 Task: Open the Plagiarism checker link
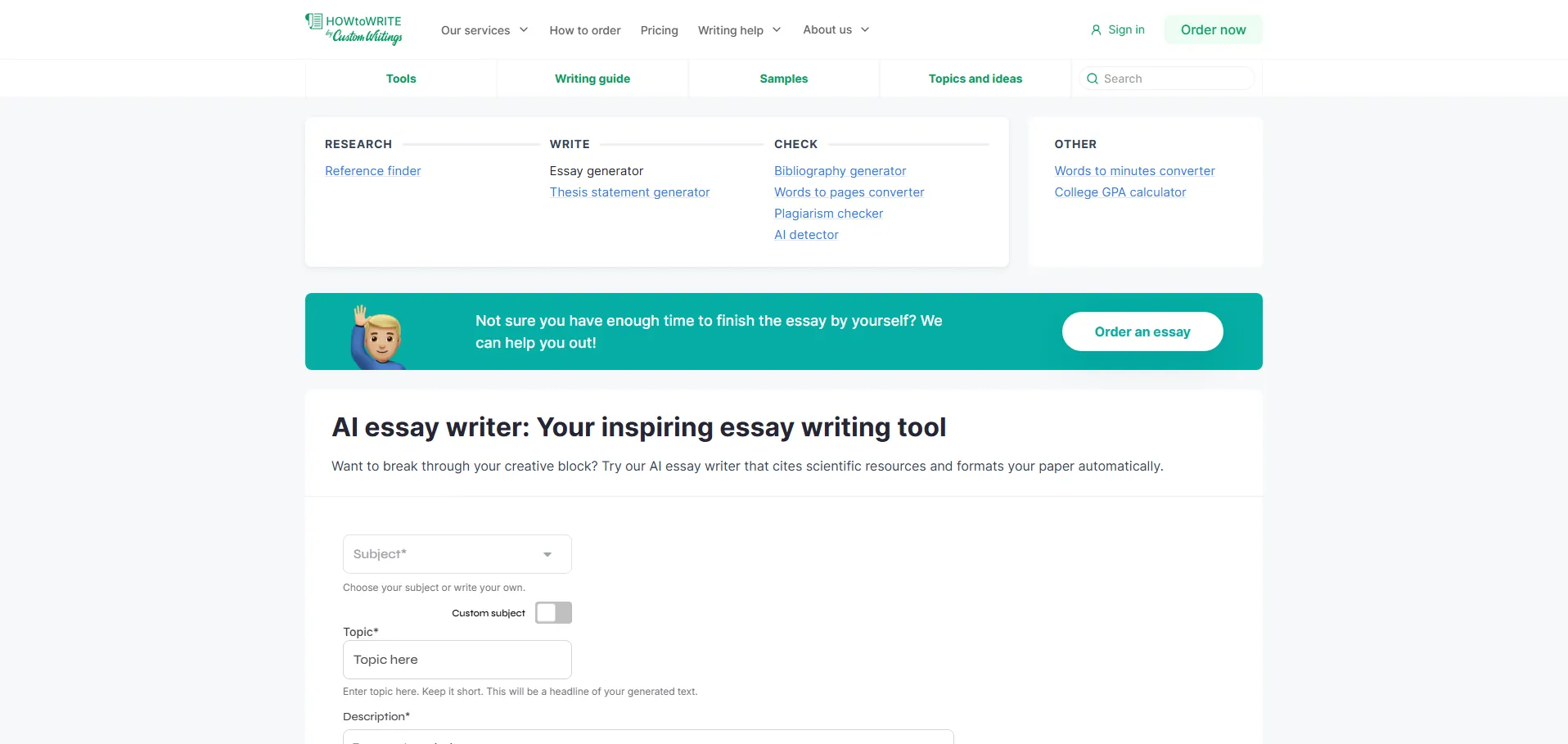pyautogui.click(x=828, y=214)
